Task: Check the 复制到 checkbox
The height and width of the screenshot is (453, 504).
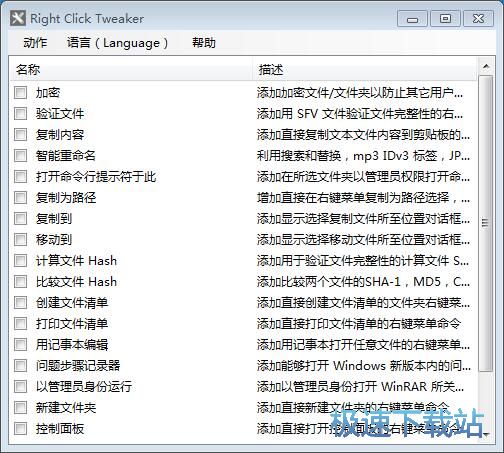Action: tap(20, 219)
